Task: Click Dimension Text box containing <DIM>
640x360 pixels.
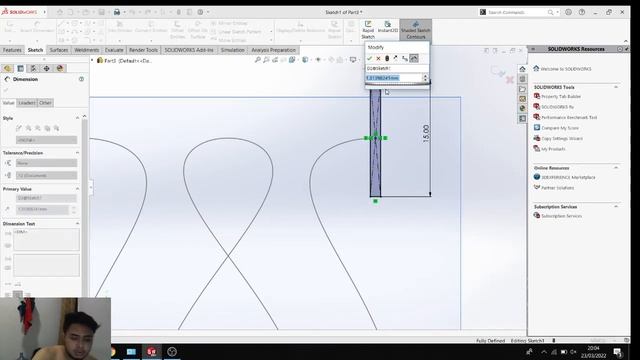Action: [x=46, y=239]
